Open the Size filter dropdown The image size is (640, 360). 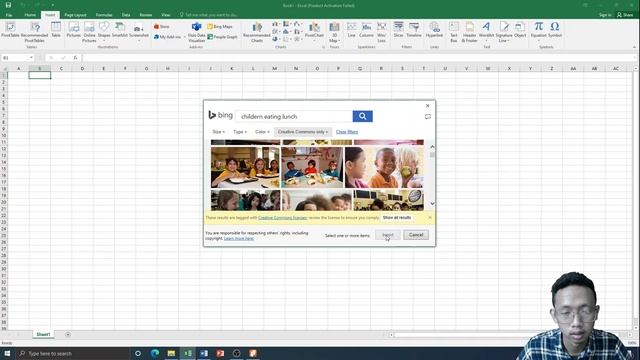click(x=218, y=132)
